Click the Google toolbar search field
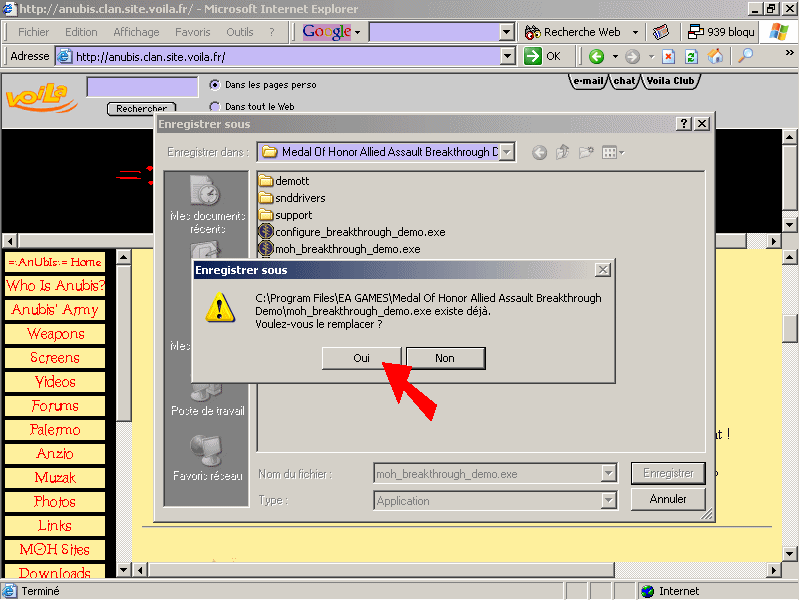The width and height of the screenshot is (800, 600). click(434, 32)
